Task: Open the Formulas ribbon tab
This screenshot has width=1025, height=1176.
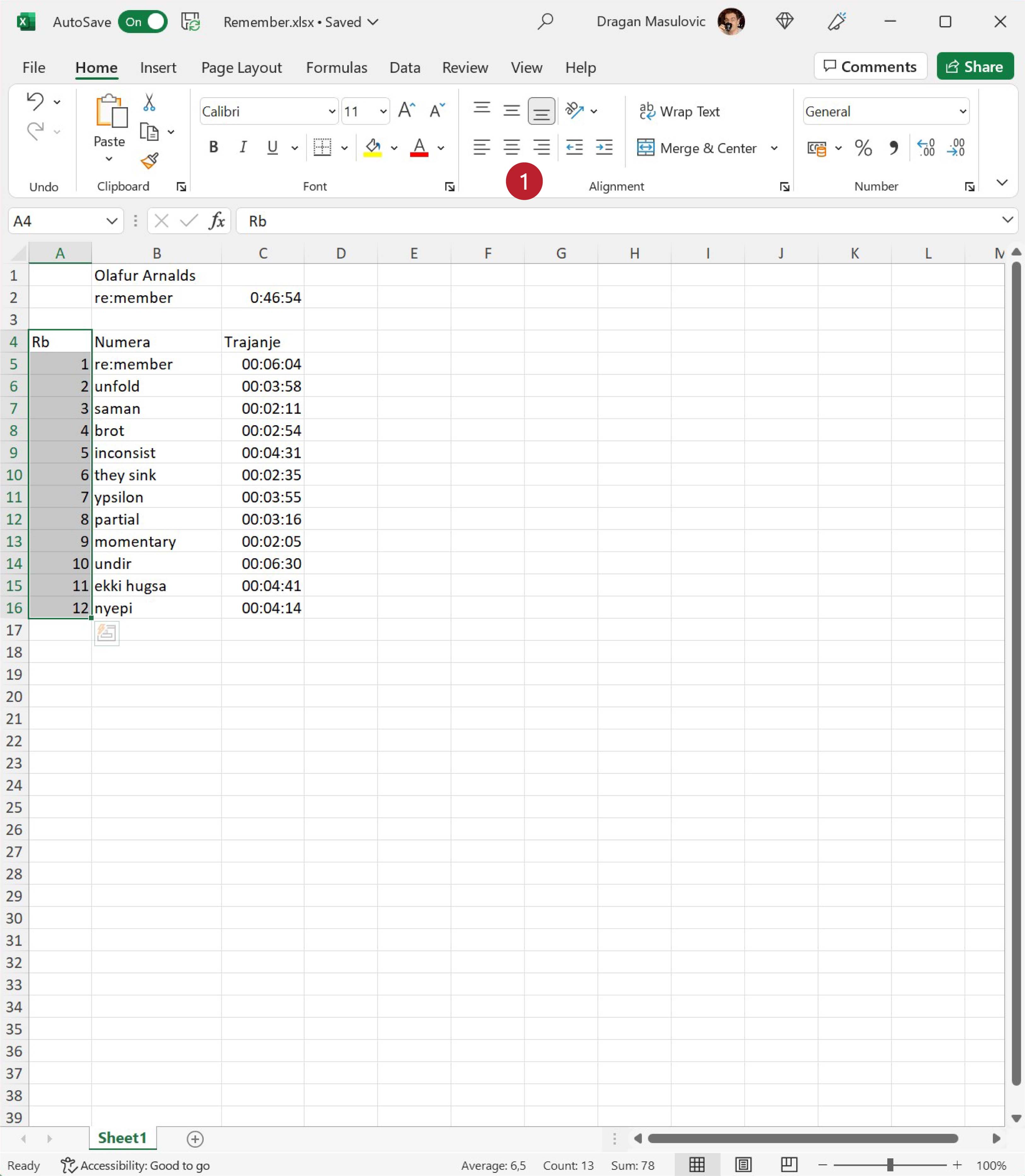Action: tap(336, 67)
